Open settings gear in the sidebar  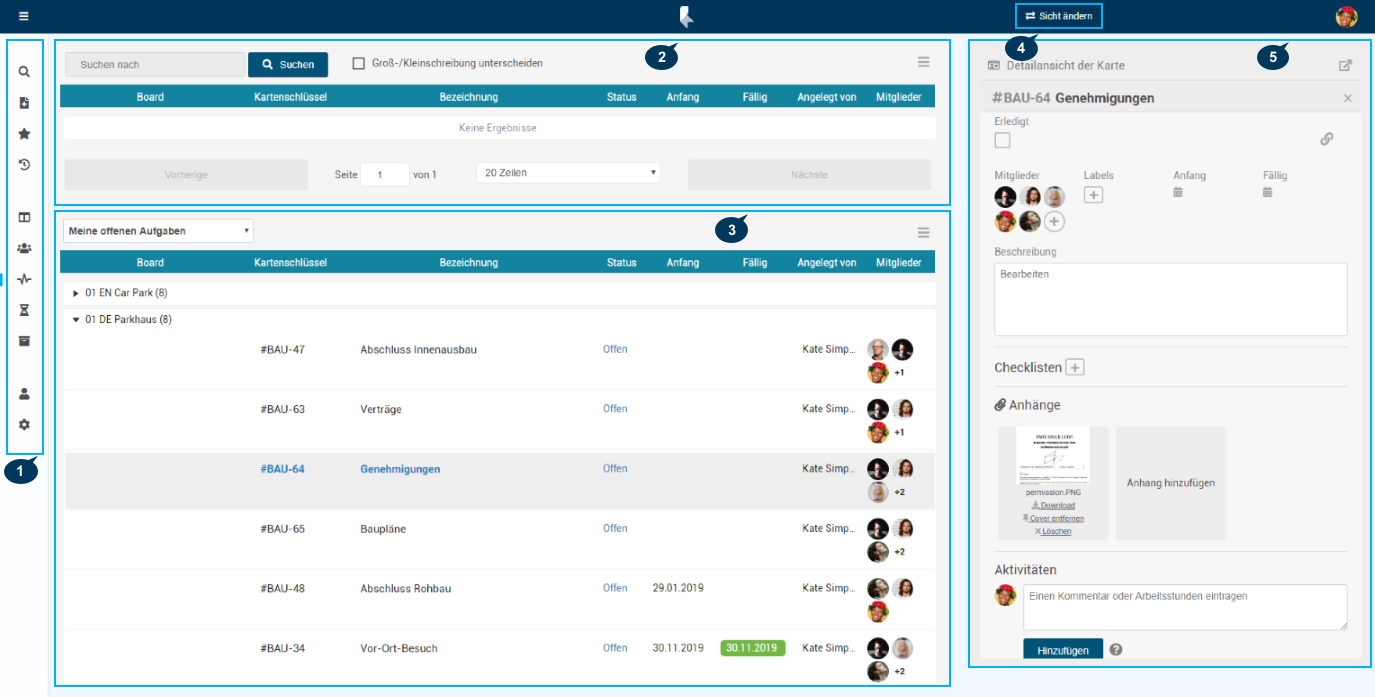click(x=24, y=424)
